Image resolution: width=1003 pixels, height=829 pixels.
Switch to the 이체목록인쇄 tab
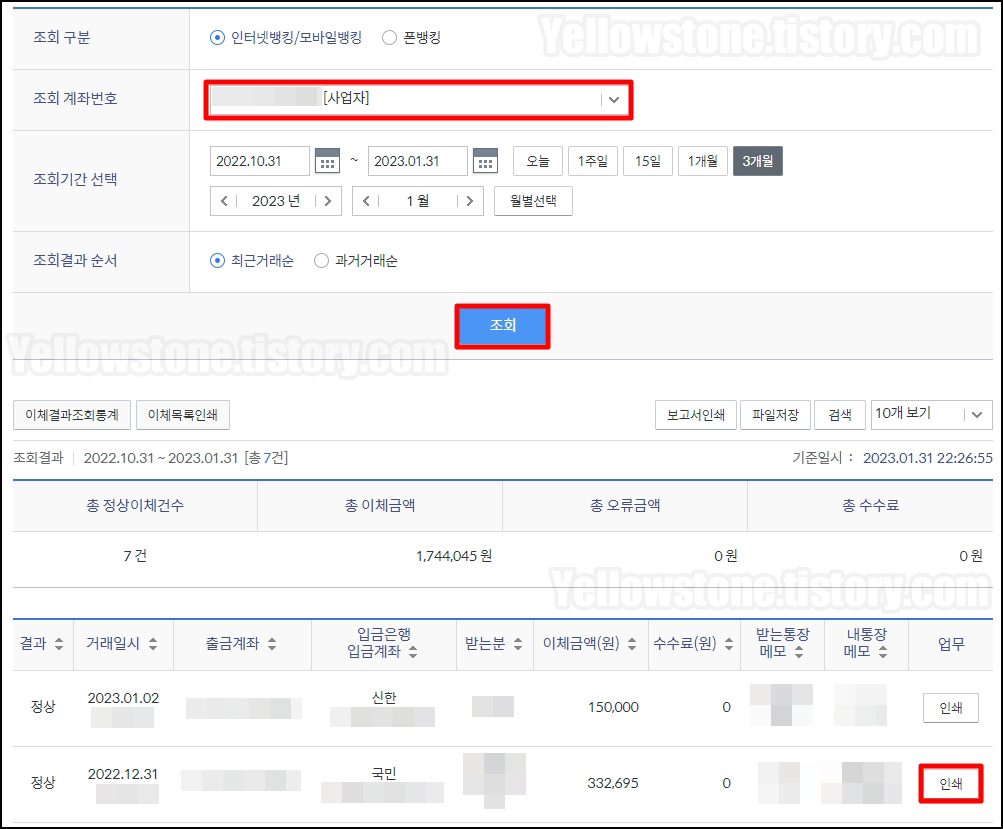click(185, 414)
